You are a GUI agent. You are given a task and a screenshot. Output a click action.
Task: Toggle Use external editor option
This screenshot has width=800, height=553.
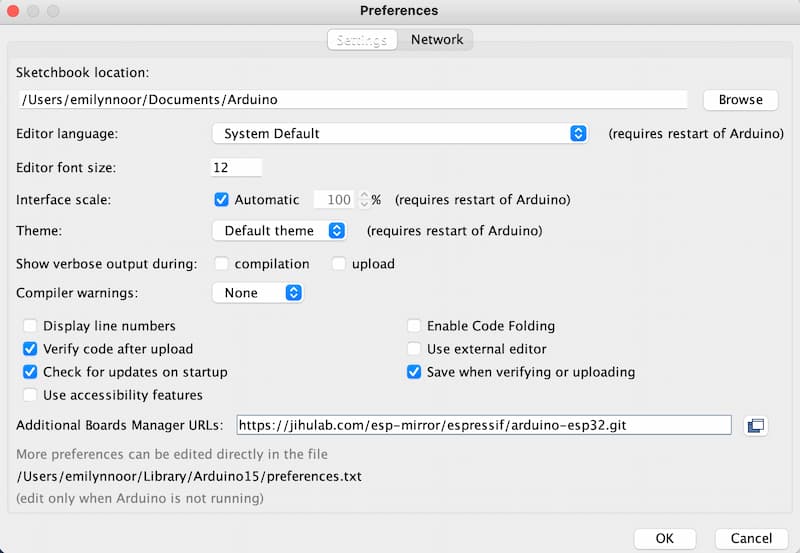click(414, 349)
